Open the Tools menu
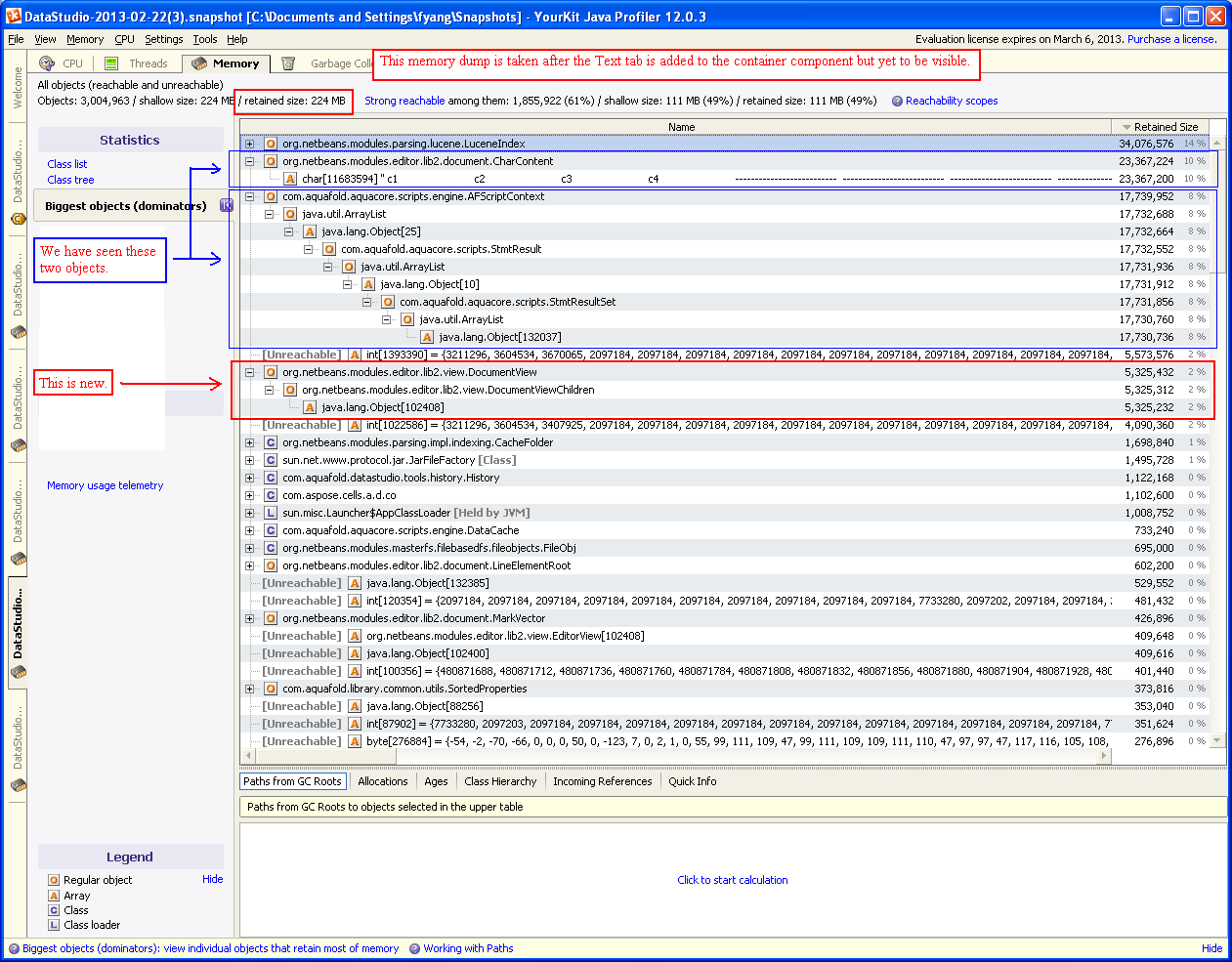This screenshot has width=1232, height=962. pos(205,39)
